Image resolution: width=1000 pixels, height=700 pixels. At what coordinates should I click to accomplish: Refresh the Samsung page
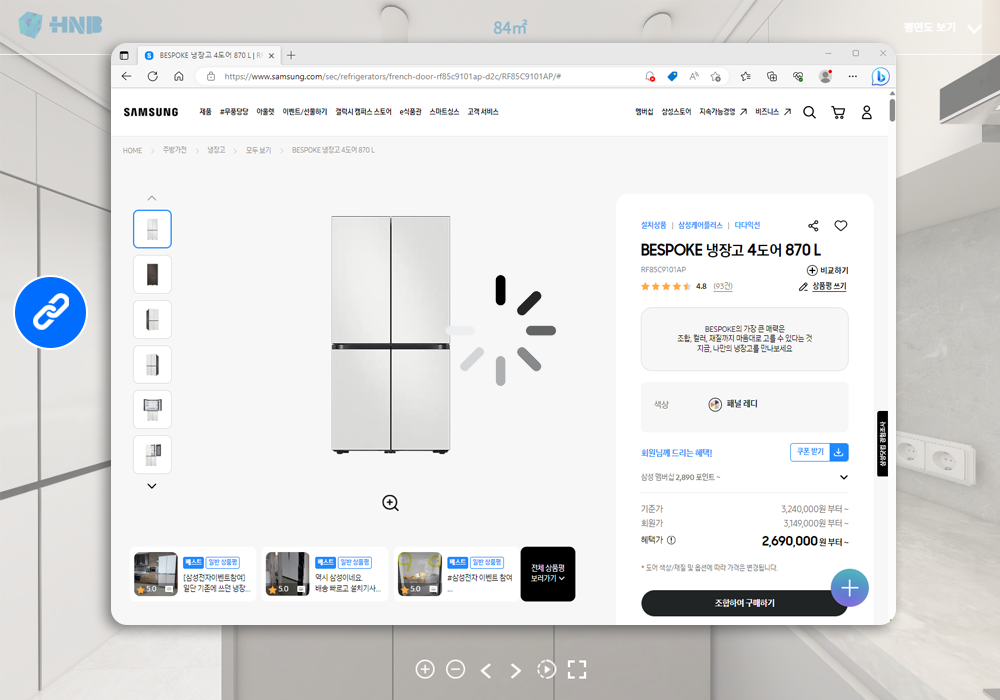point(152,77)
